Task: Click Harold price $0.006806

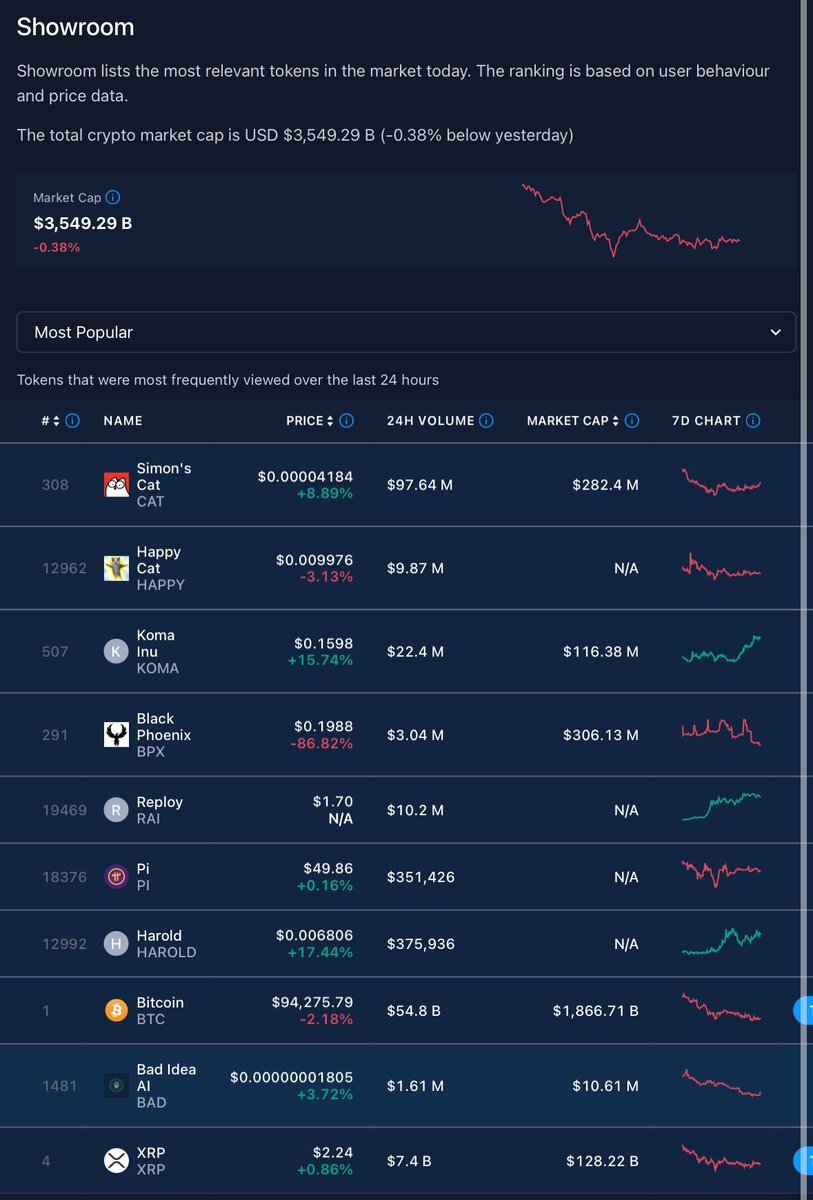Action: 315,935
